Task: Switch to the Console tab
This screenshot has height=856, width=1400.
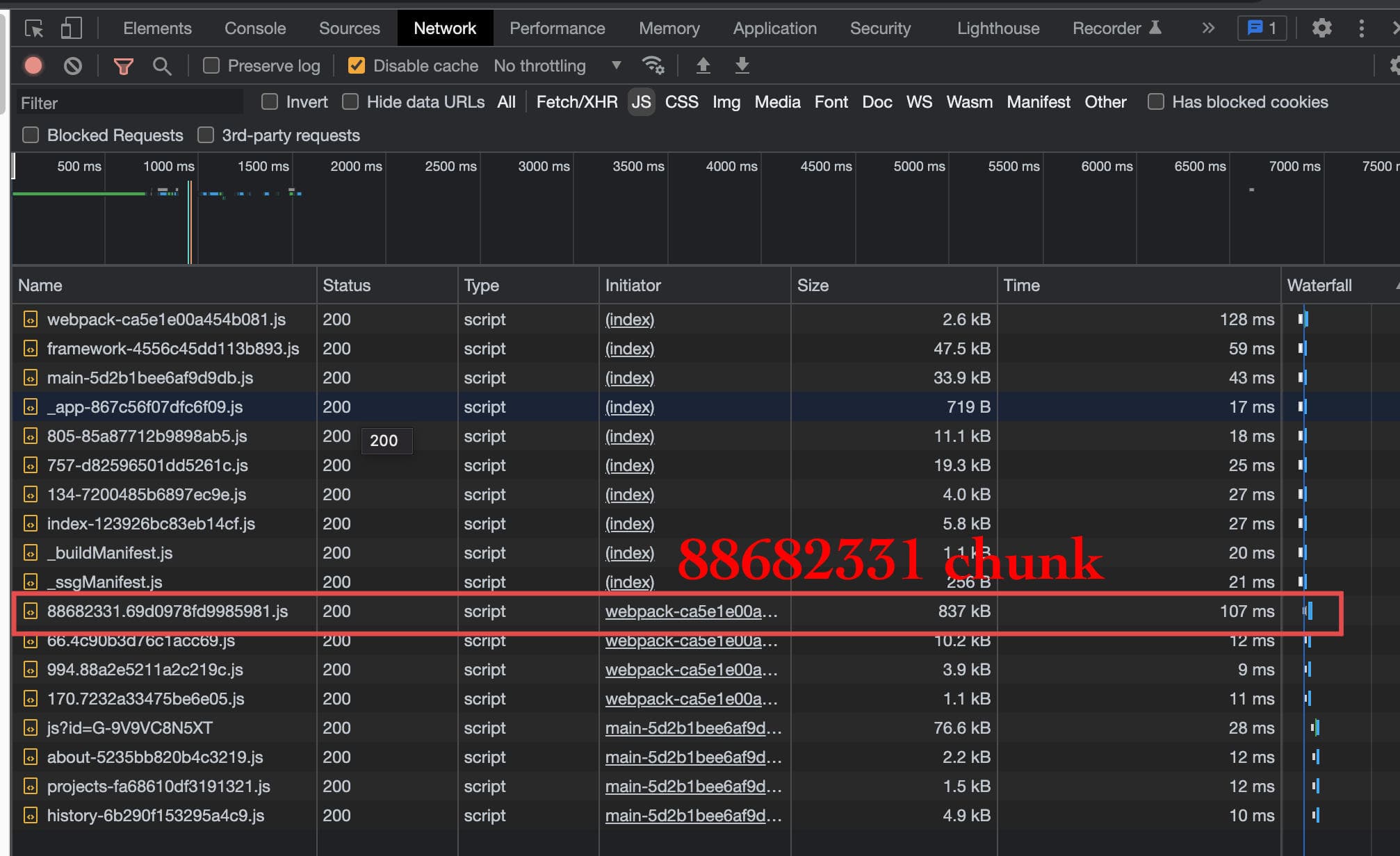Action: point(254,28)
